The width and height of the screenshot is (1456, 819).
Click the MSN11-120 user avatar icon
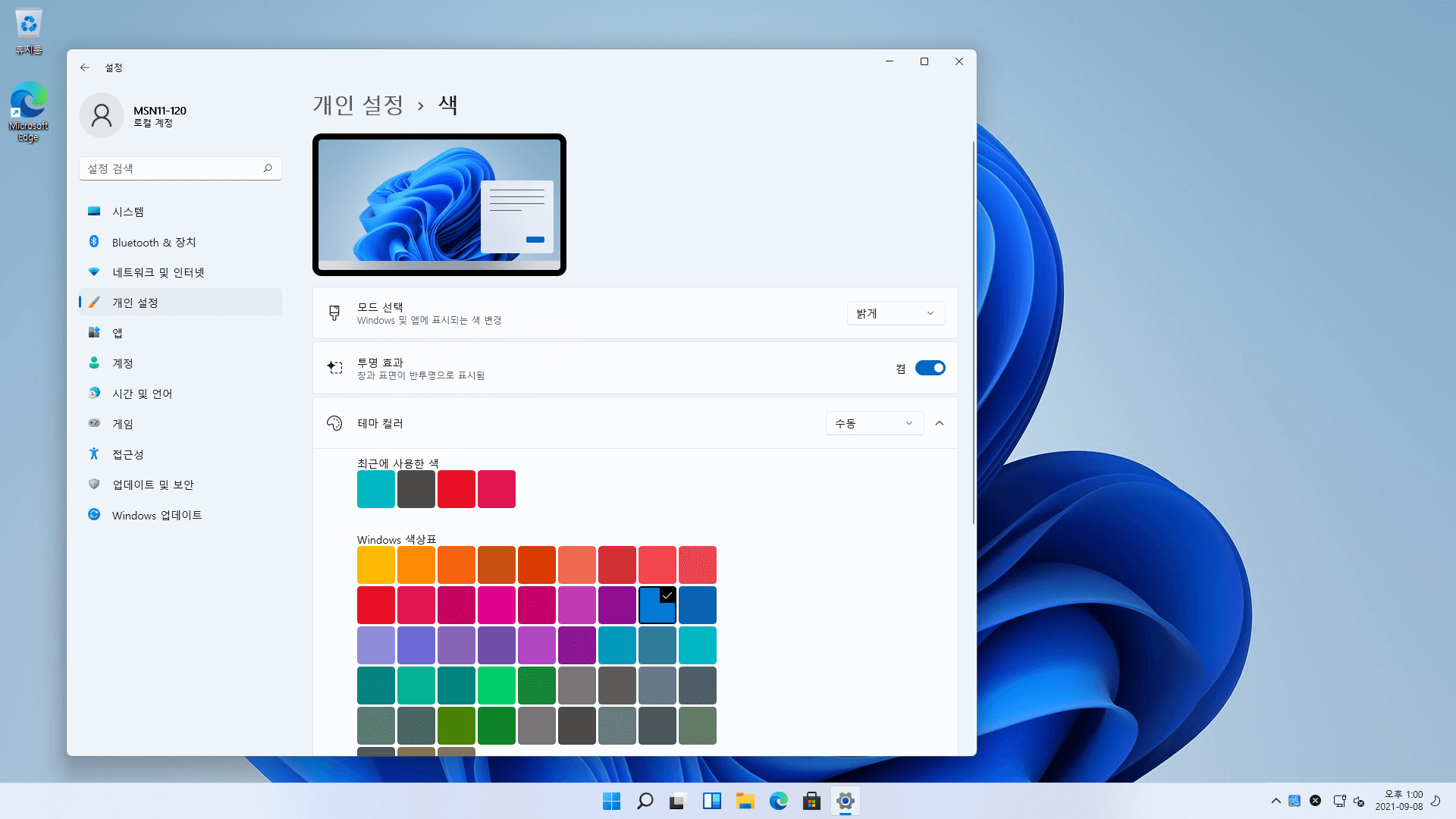102,115
